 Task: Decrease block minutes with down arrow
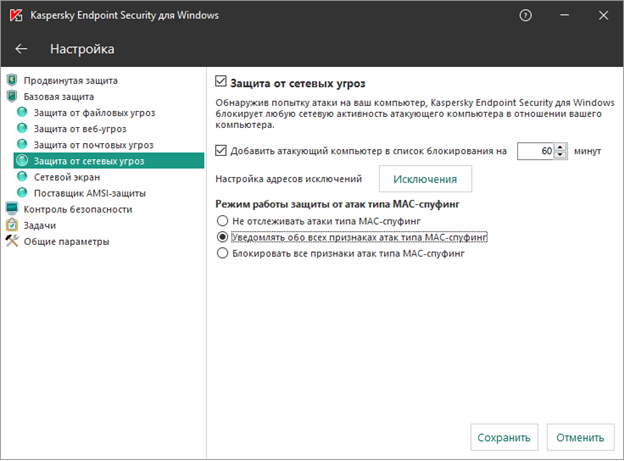[561, 155]
